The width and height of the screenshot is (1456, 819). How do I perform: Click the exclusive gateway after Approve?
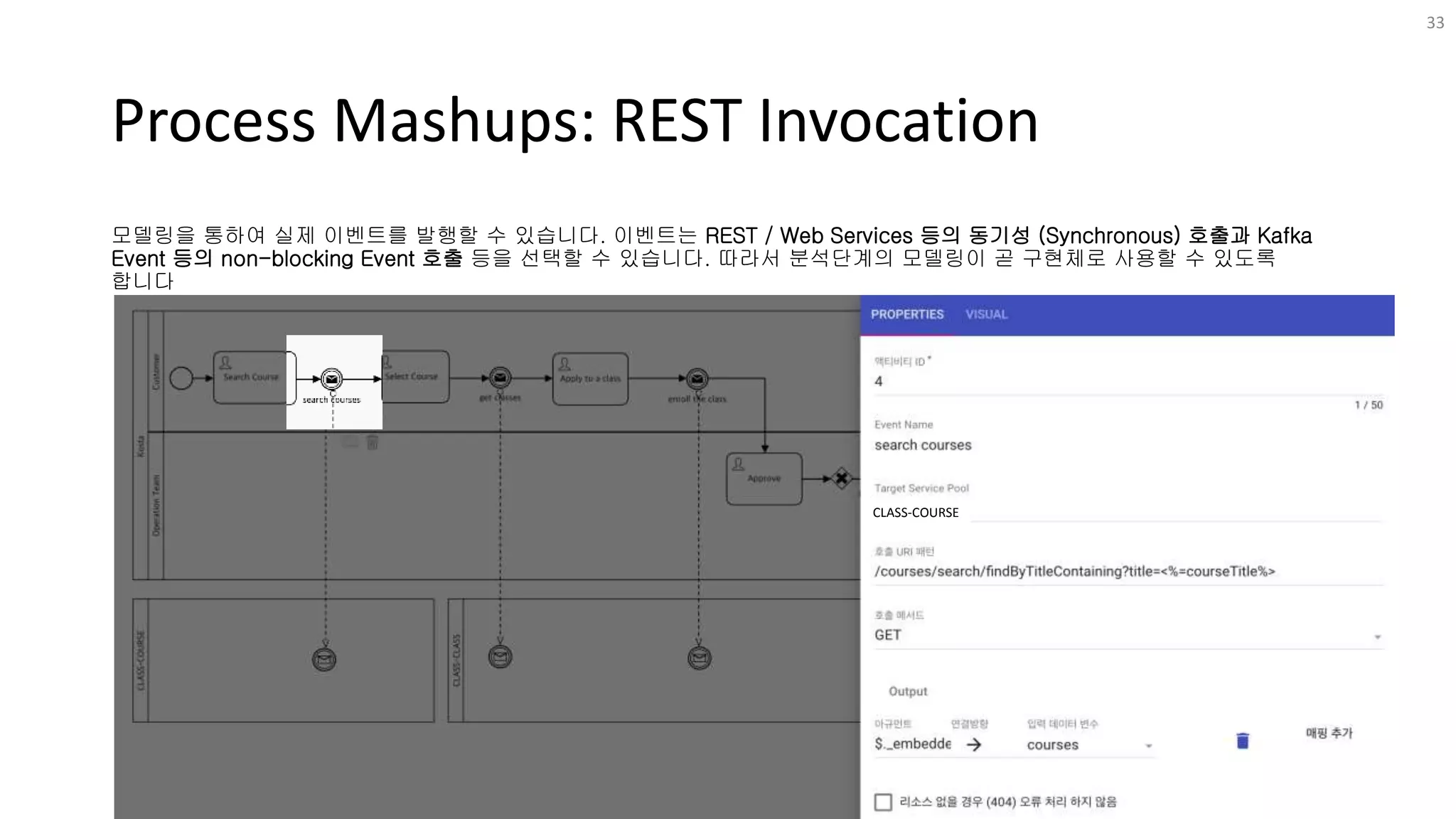coord(842,478)
